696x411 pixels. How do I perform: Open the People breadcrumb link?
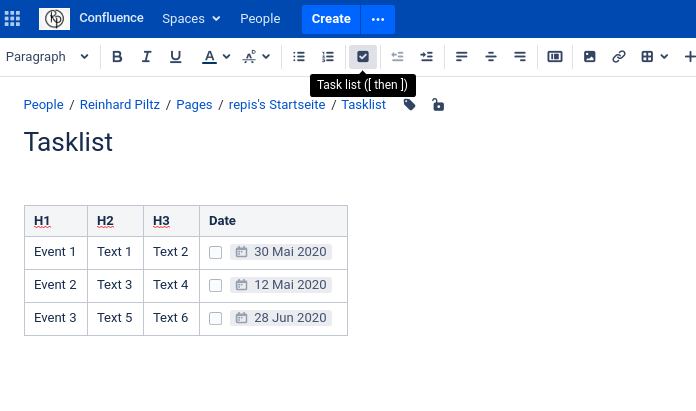click(x=44, y=105)
